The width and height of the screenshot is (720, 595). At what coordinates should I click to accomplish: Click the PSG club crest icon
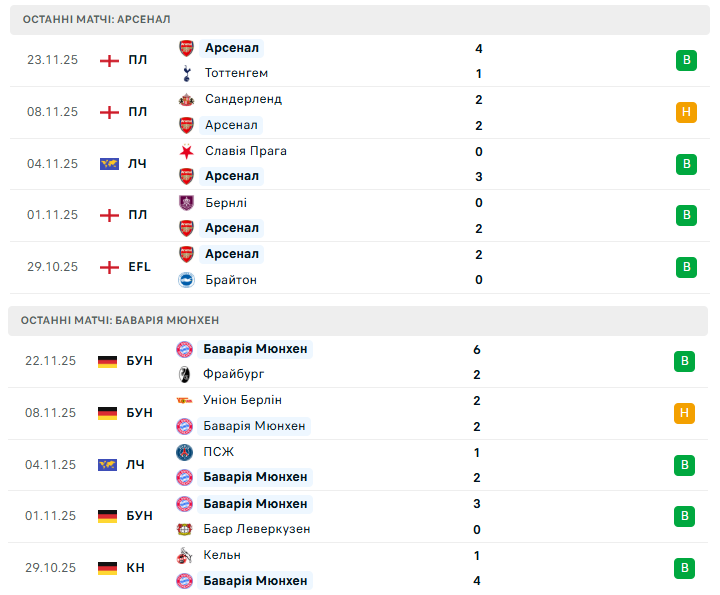(184, 452)
